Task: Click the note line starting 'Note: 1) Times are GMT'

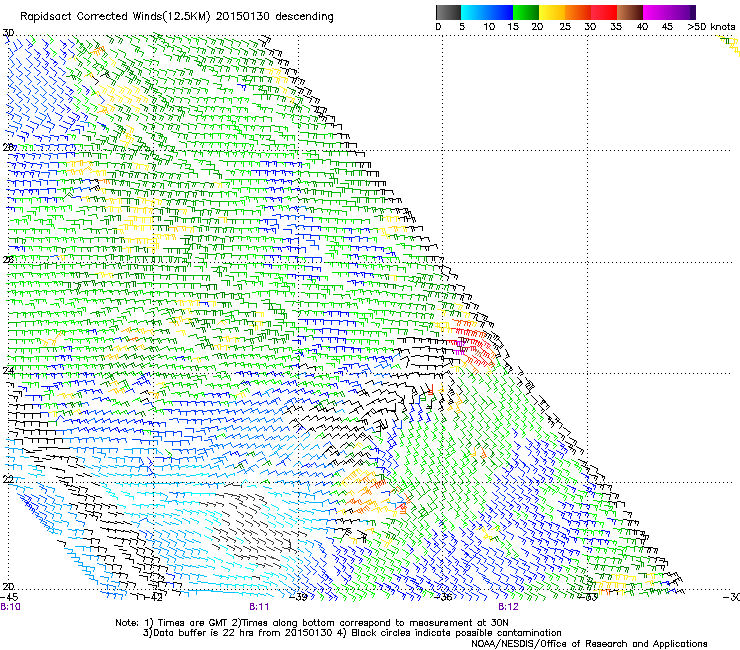Action: click(312, 623)
